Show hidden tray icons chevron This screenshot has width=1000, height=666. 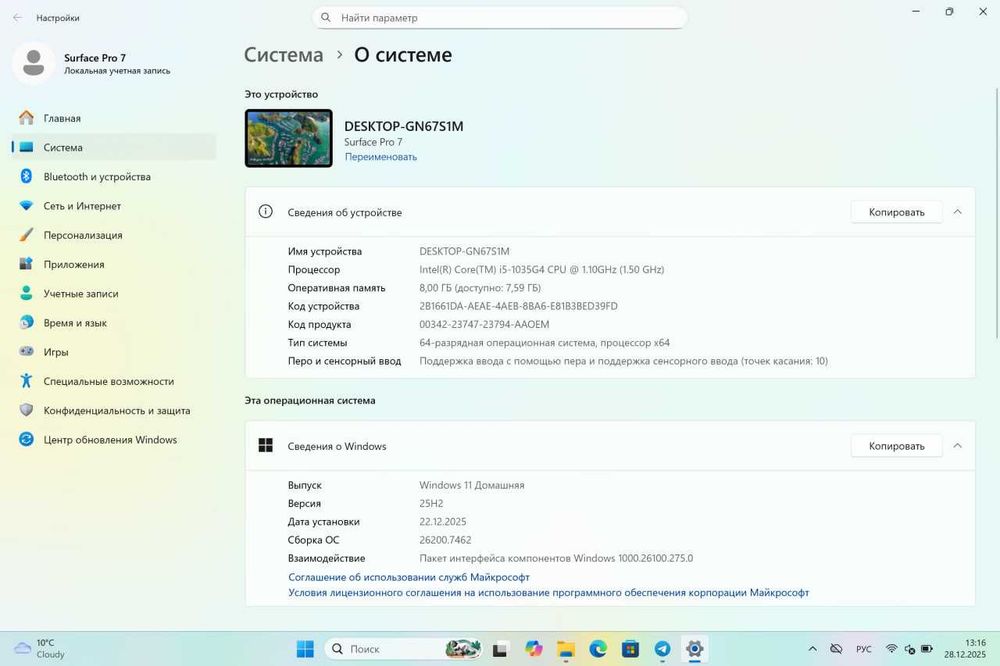(812, 649)
